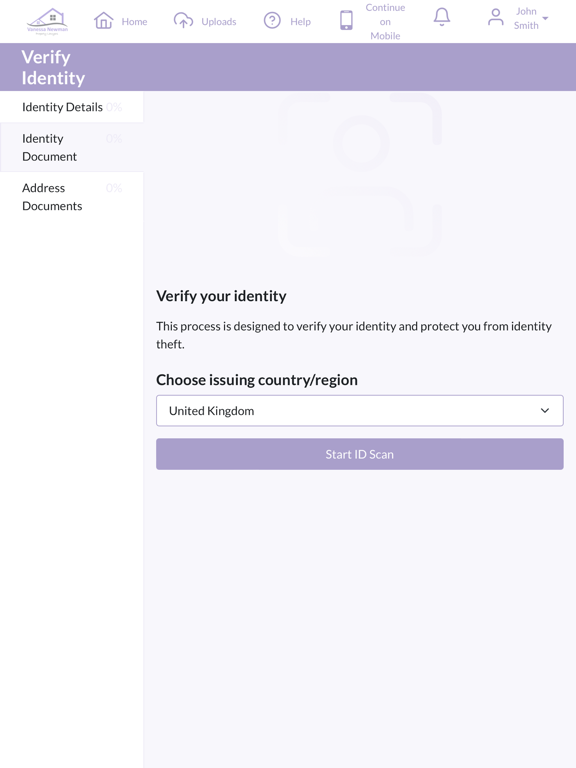The height and width of the screenshot is (768, 576).
Task: Open the Home link text
Action: [x=134, y=22]
